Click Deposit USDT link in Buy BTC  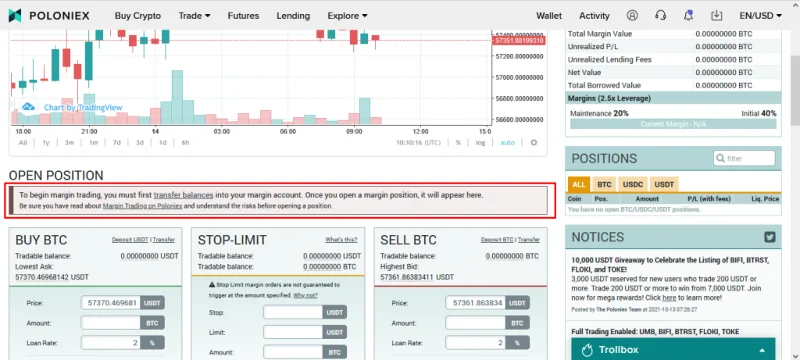pyautogui.click(x=130, y=240)
